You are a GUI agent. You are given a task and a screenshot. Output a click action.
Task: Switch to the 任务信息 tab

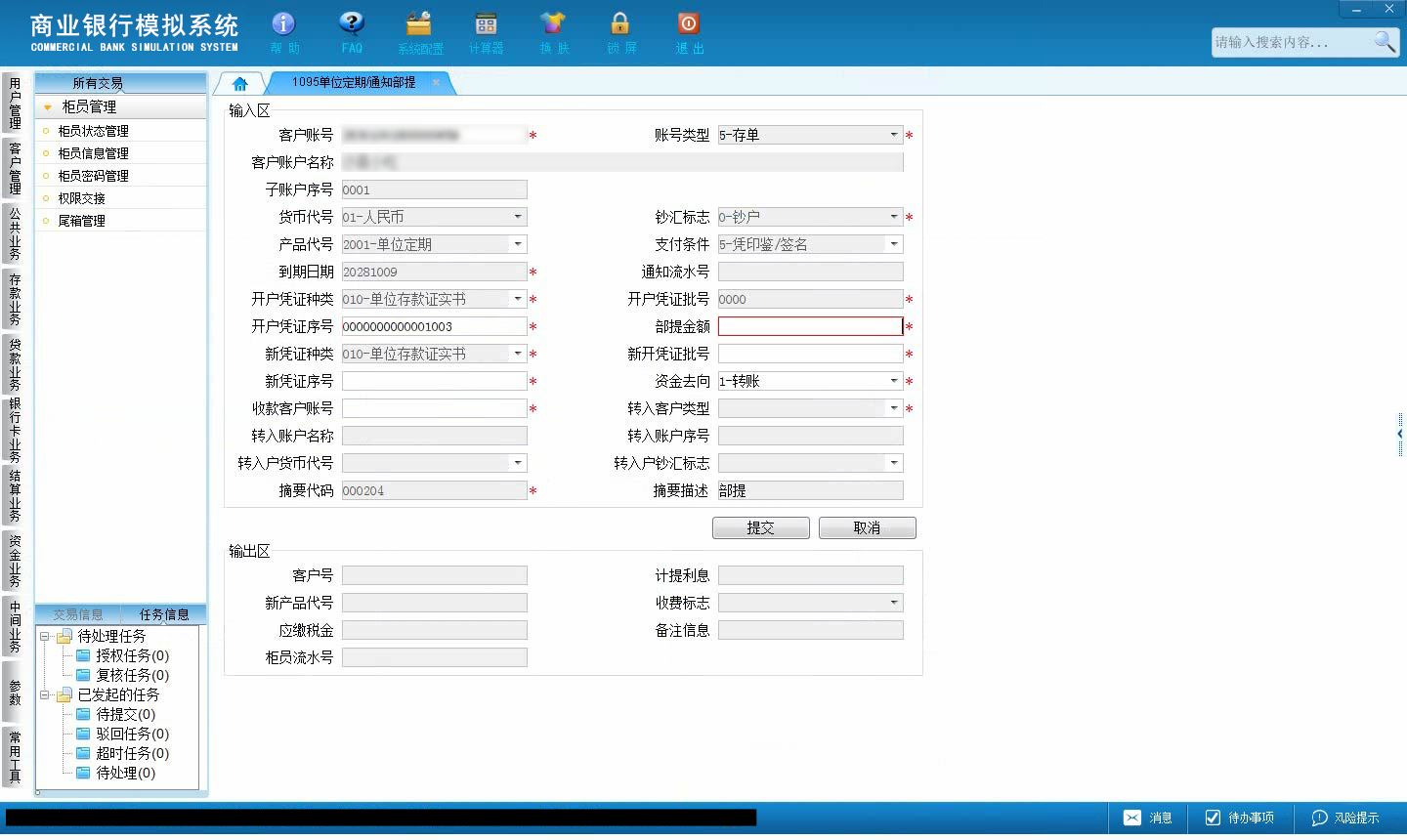164,614
